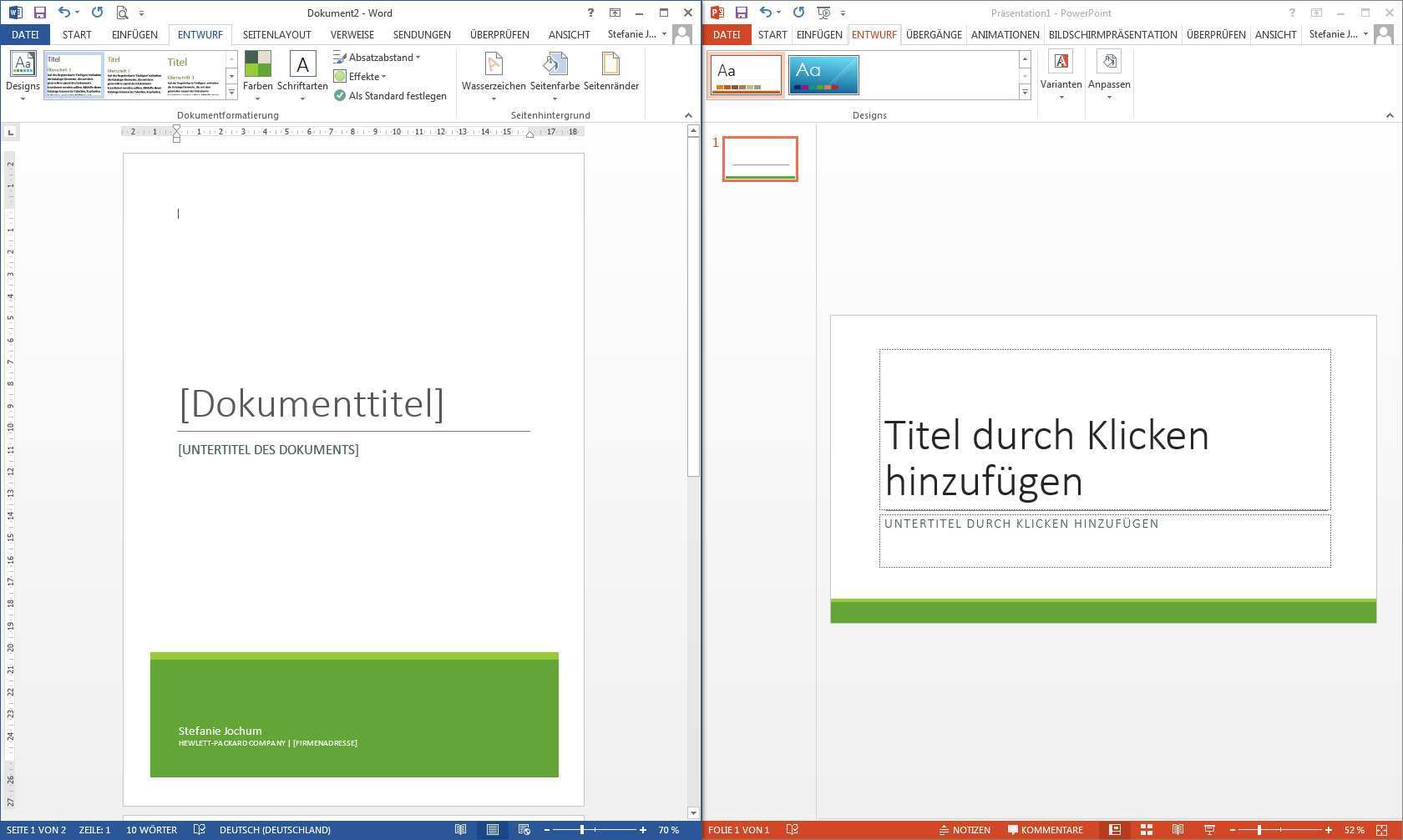Click the Seitenränder page borders icon
Viewport: 1403px width, 840px height.
tap(610, 65)
